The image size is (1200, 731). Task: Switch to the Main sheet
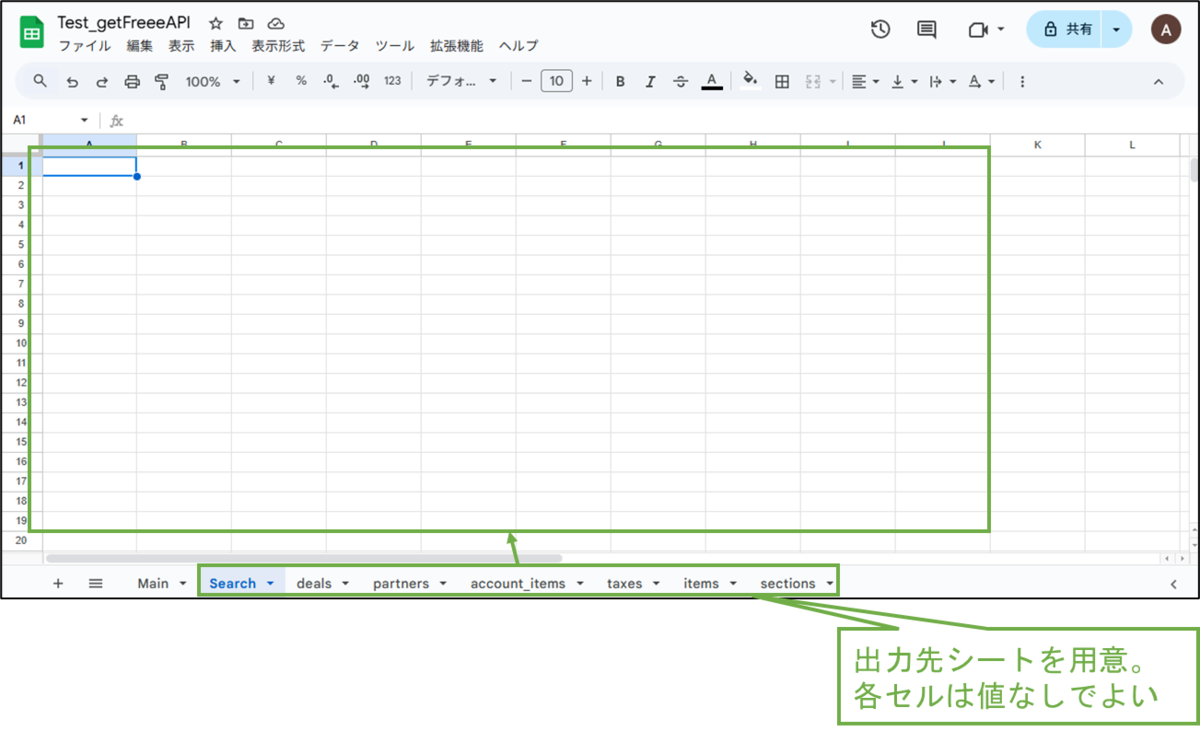pyautogui.click(x=152, y=582)
